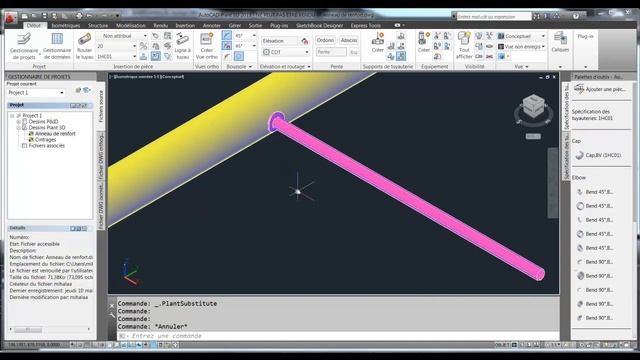640x360 pixels.
Task: Open Gestionnaire de données ribbon button
Action: click(57, 46)
